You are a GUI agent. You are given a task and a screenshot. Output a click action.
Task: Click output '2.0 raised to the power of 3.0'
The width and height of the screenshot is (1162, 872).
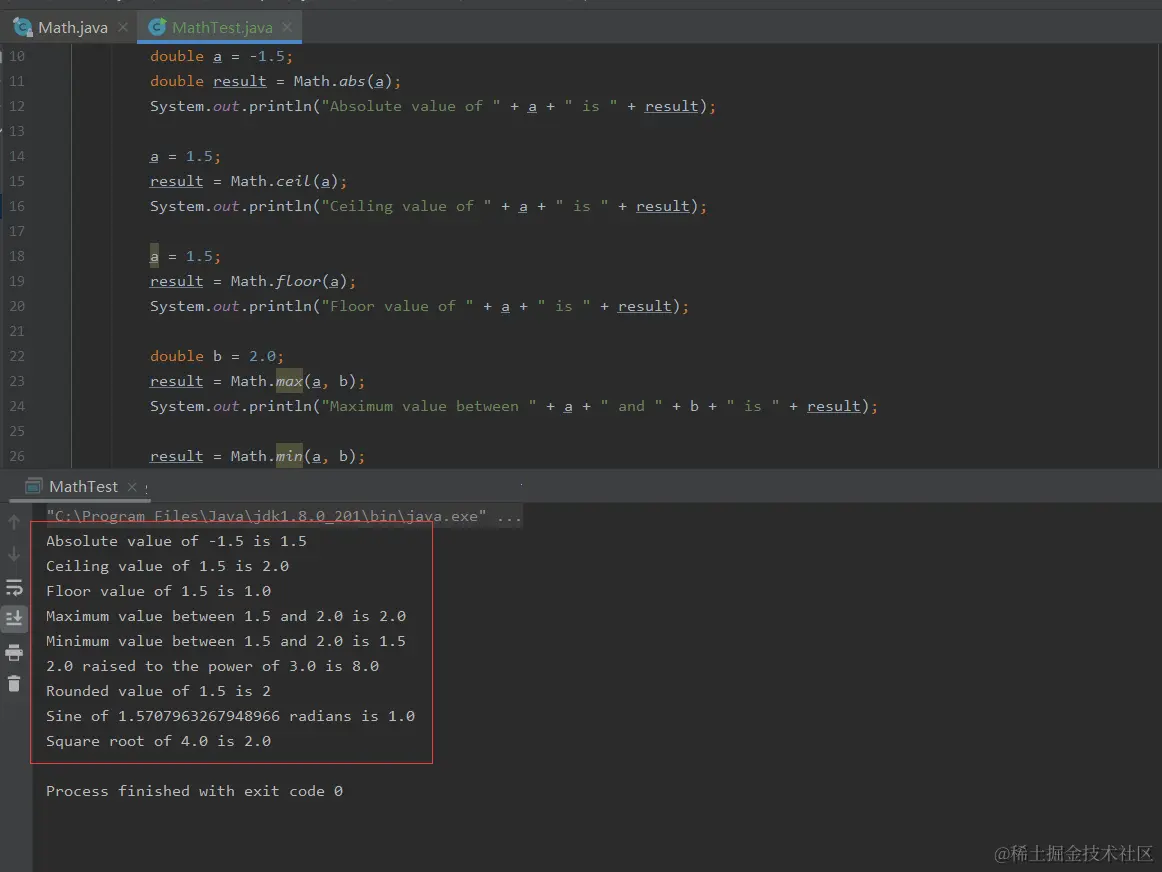pos(181,667)
